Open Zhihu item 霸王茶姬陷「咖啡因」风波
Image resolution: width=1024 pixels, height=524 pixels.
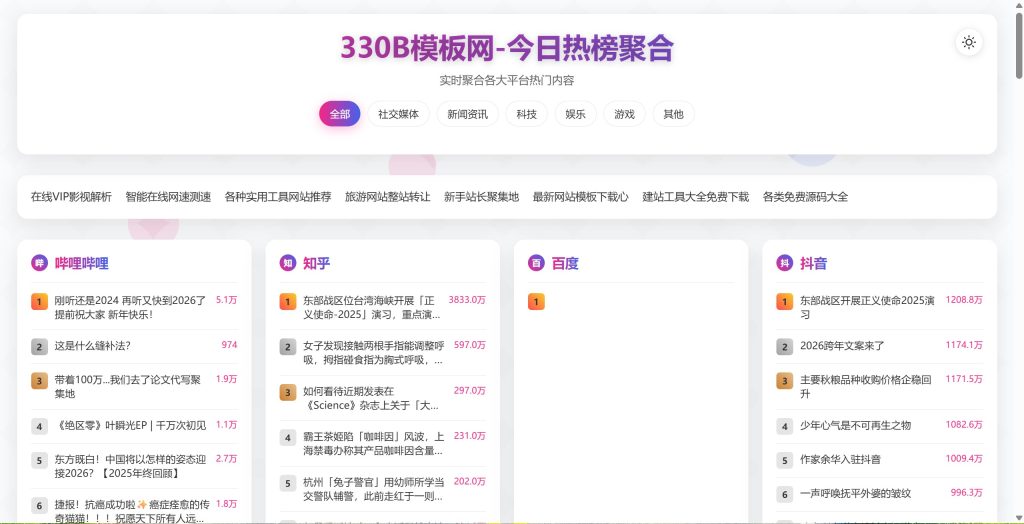tap(374, 443)
